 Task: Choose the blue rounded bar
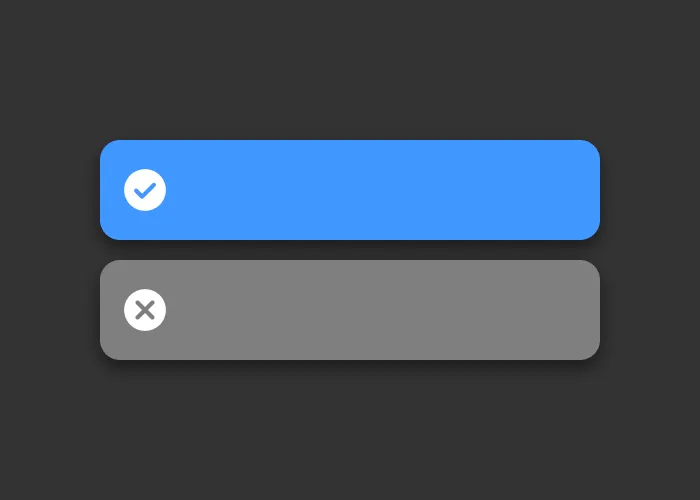click(x=350, y=190)
